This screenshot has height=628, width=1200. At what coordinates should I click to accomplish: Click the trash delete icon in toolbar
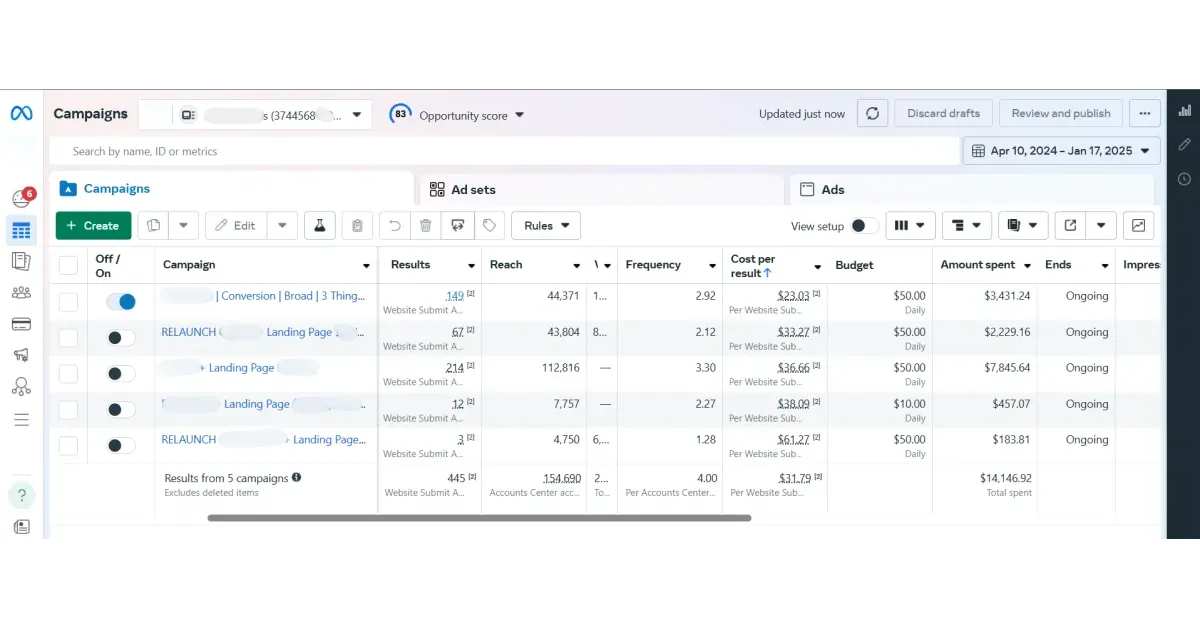(426, 226)
